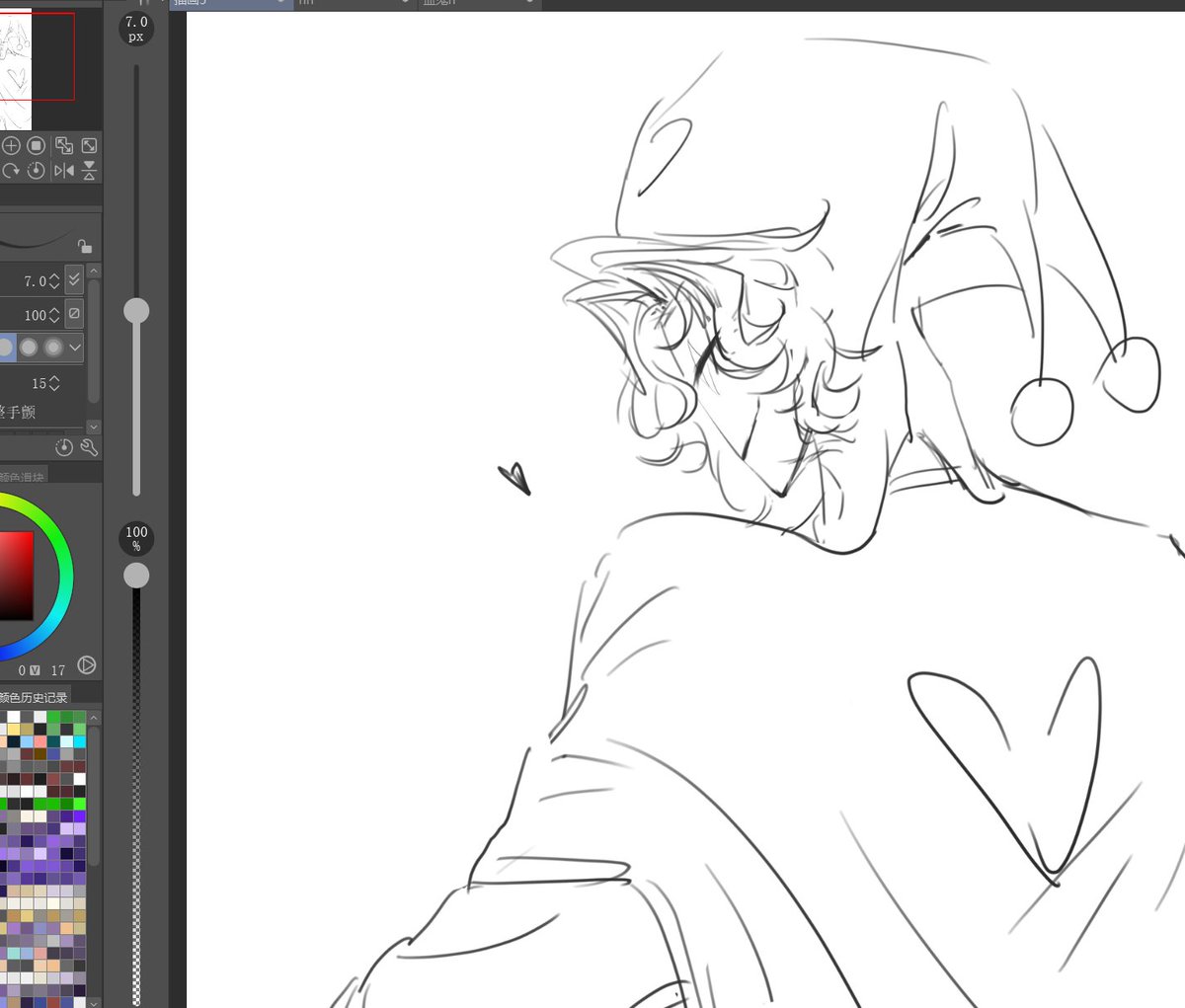Click the Navigator canvas thumbnail
The height and width of the screenshot is (1008, 1185).
[16, 69]
